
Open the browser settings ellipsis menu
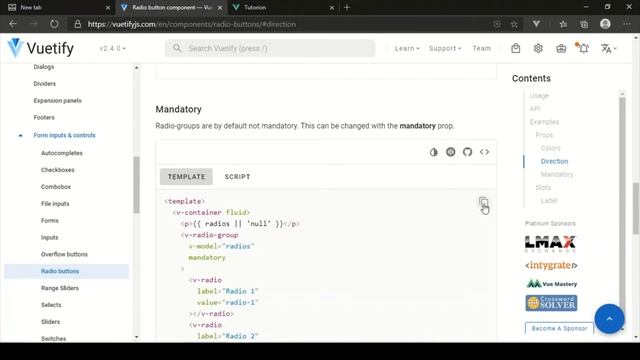pos(627,24)
